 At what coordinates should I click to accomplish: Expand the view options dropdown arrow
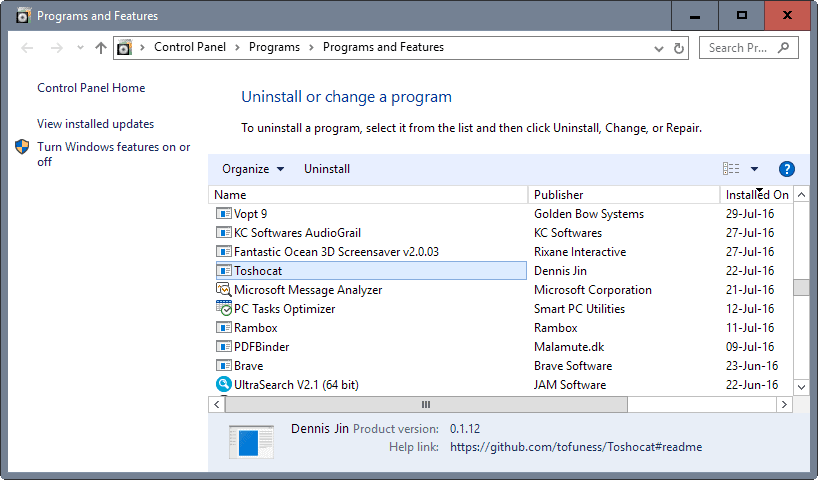click(754, 169)
